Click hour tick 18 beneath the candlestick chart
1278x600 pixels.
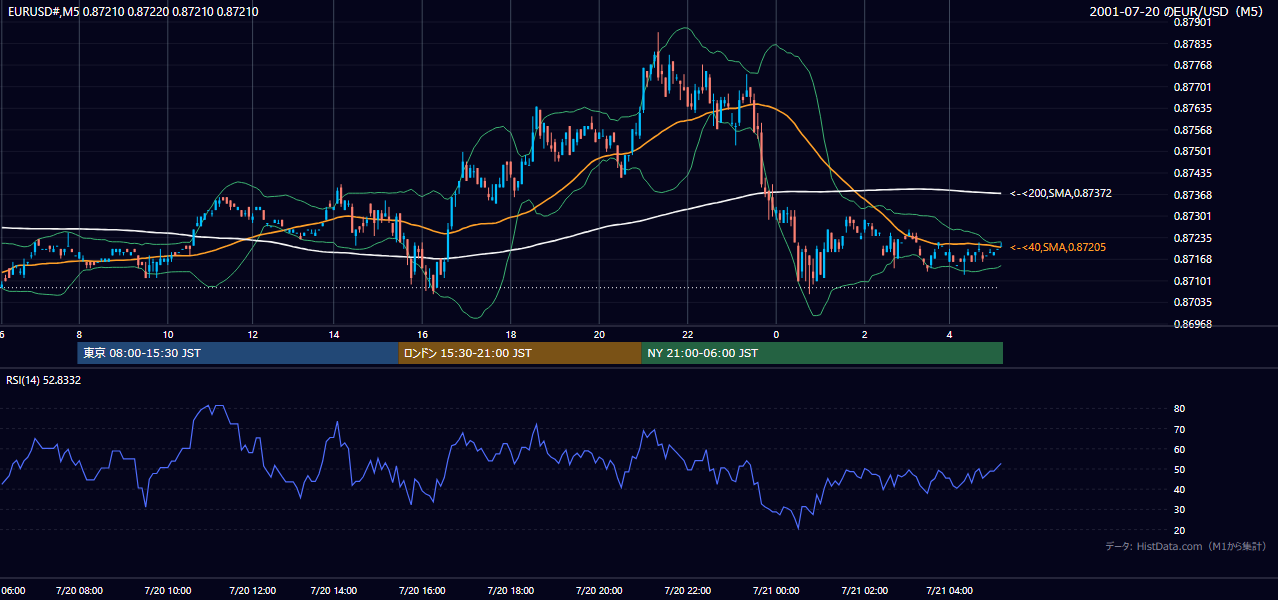pyautogui.click(x=511, y=334)
